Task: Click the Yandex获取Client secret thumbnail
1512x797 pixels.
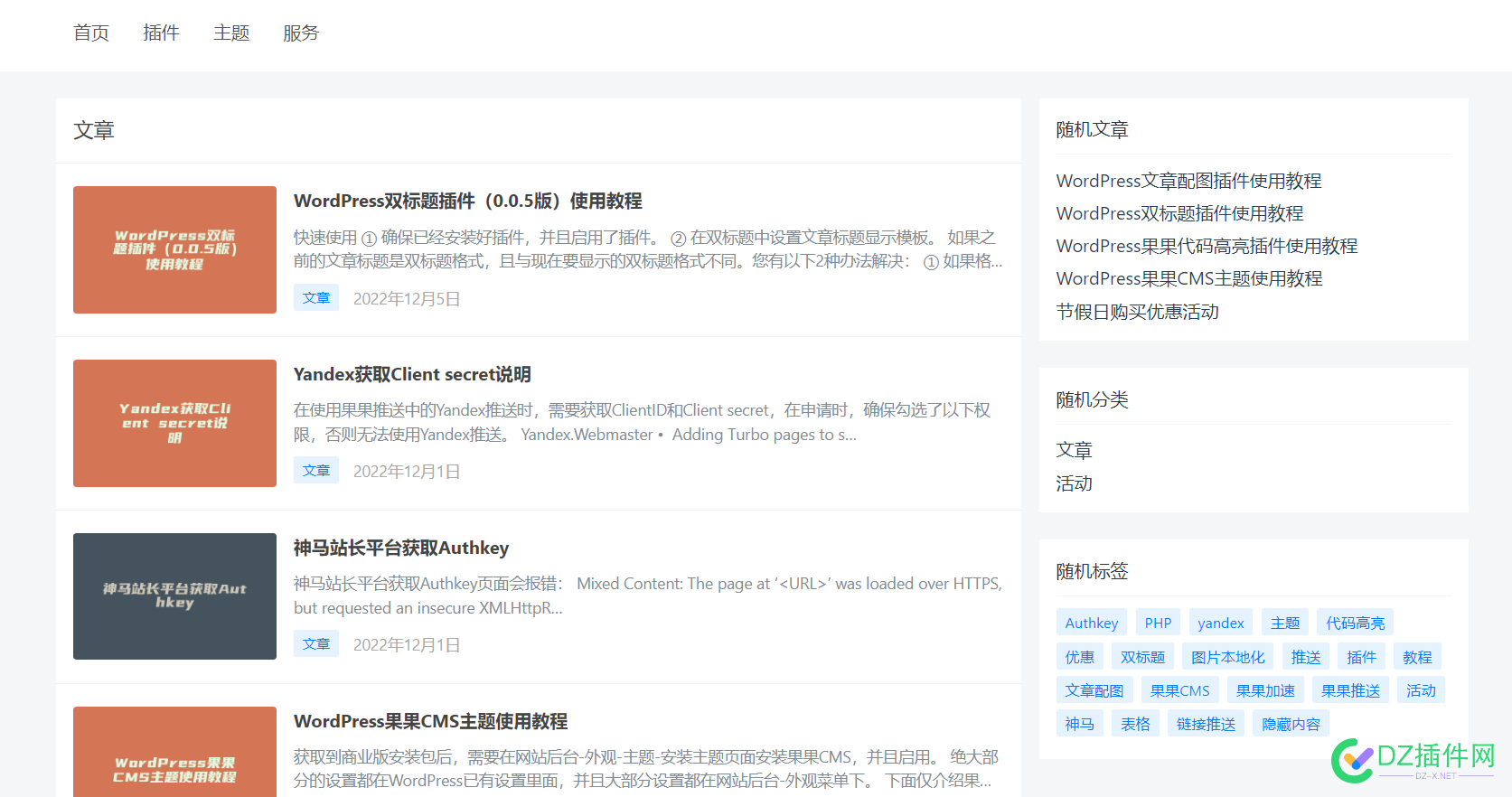Action: tap(174, 423)
